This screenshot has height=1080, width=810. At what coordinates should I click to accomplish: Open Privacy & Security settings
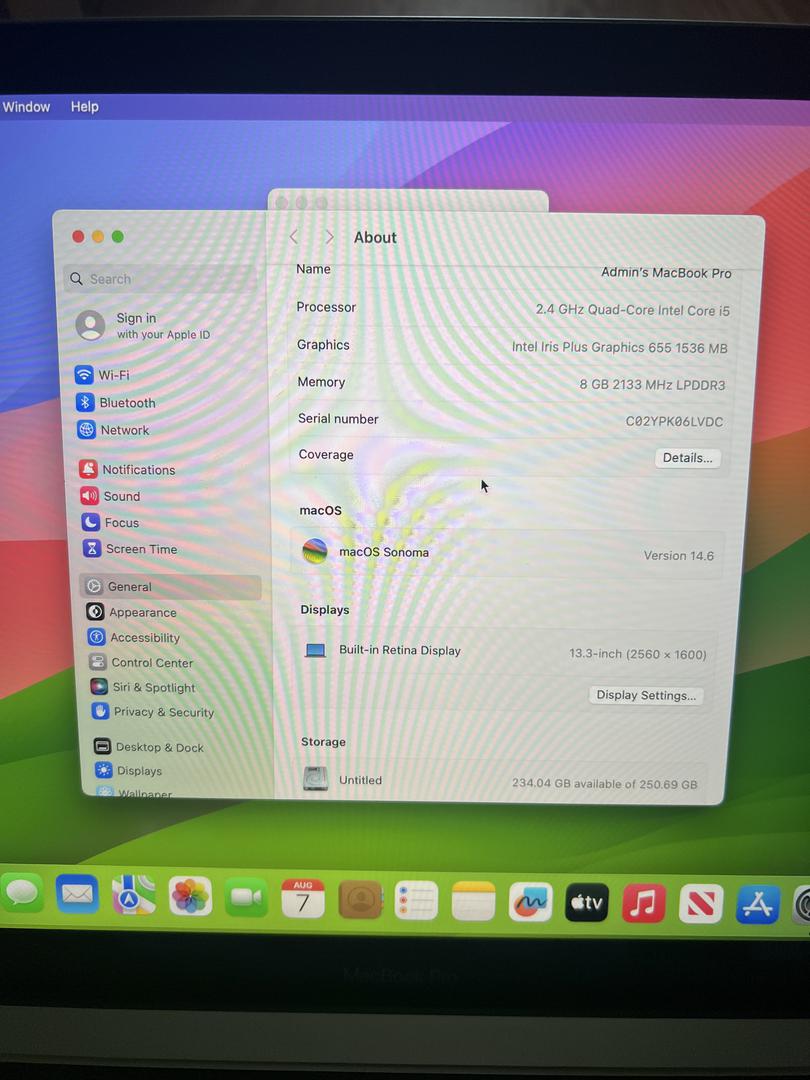163,713
